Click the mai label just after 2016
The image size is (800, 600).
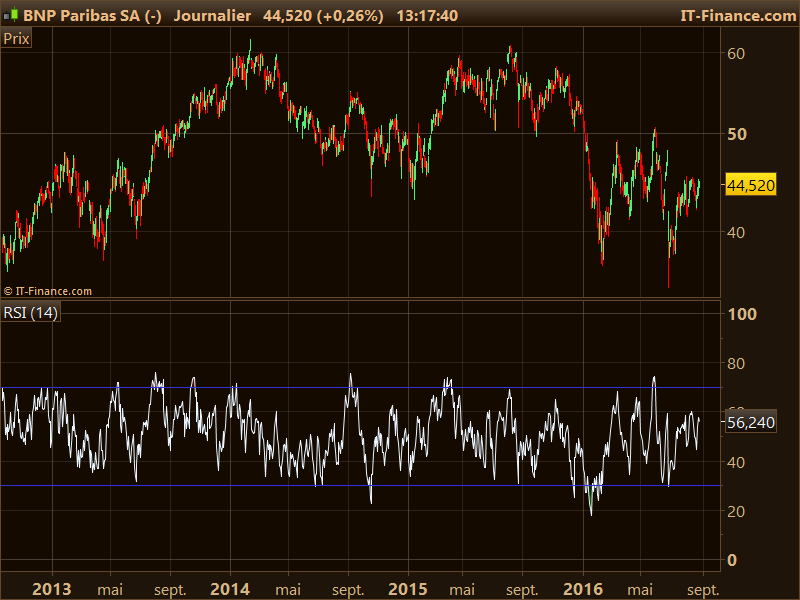point(640,590)
